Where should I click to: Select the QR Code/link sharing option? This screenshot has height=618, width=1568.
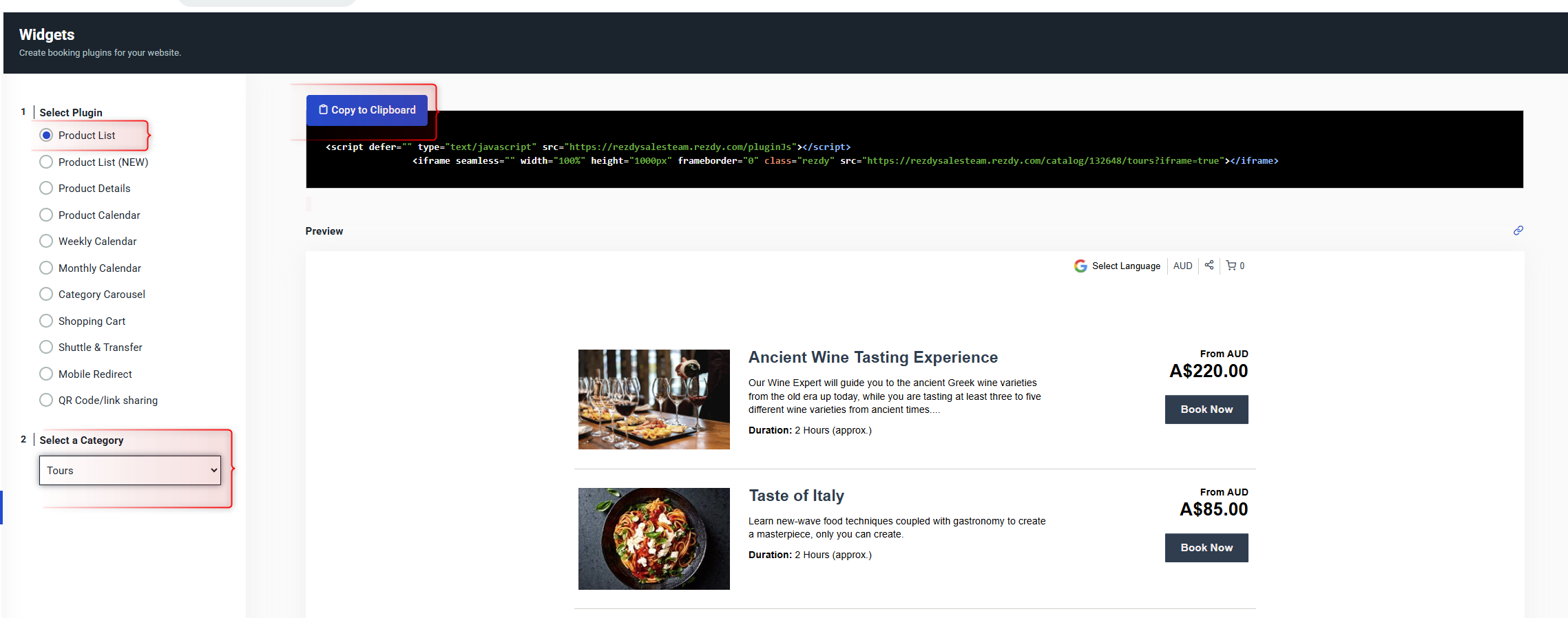(x=46, y=401)
